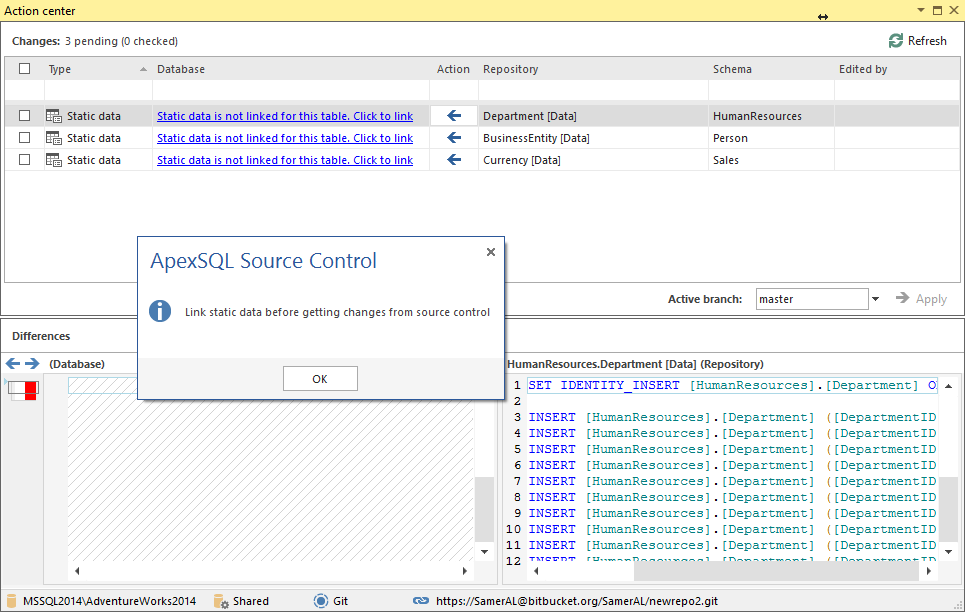Click the up arrow of repository script scrollbar

pyautogui.click(x=948, y=386)
